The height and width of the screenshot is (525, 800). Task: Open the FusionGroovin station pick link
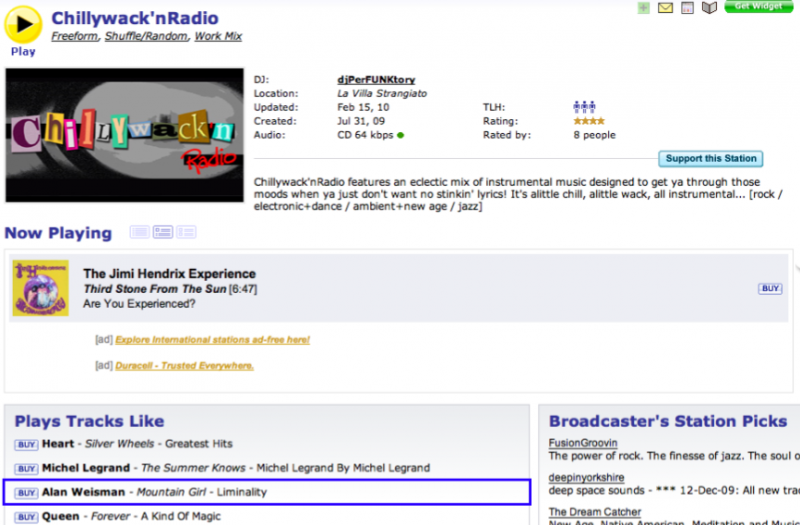pyautogui.click(x=583, y=443)
